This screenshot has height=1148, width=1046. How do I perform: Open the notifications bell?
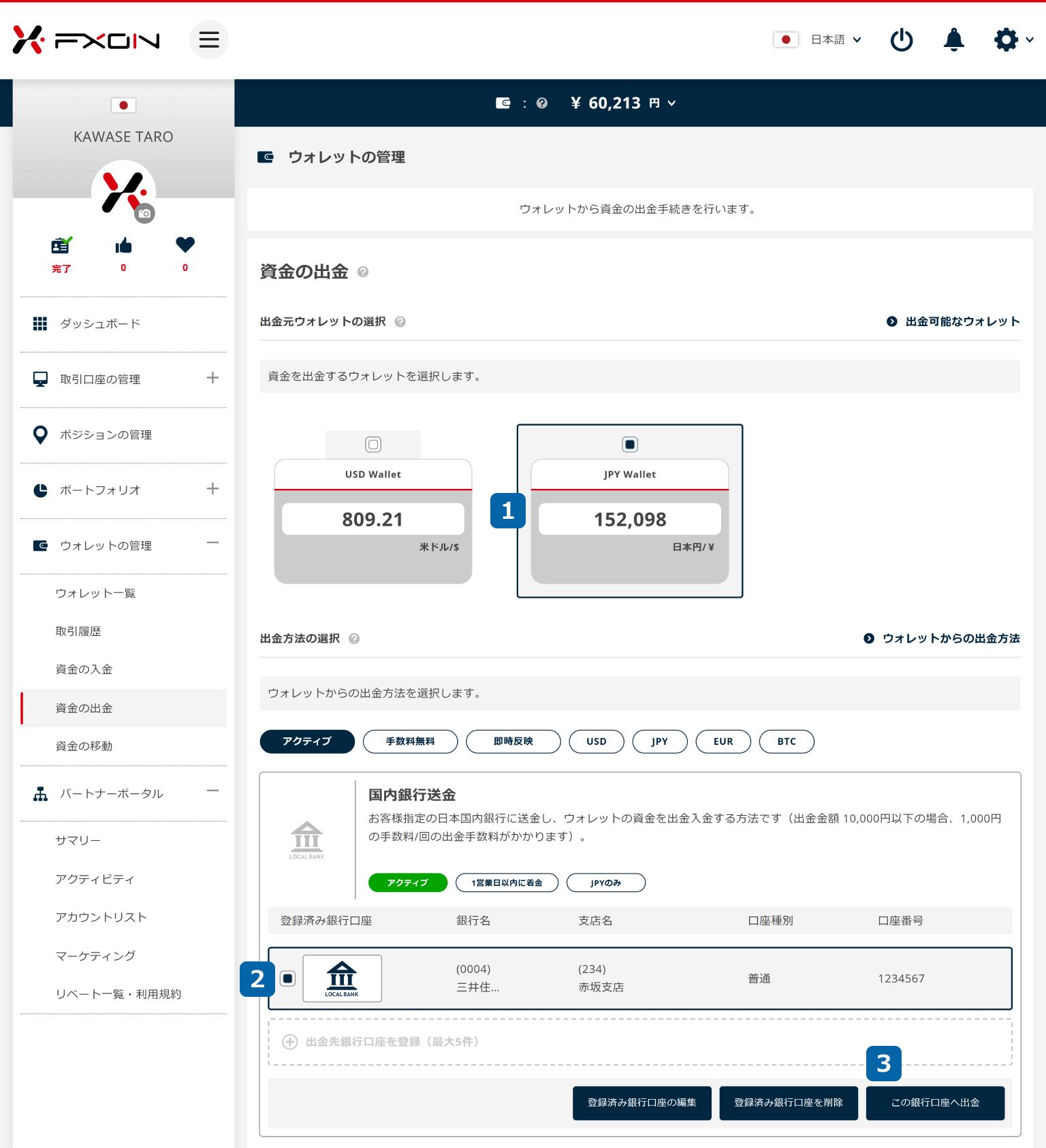coord(954,39)
